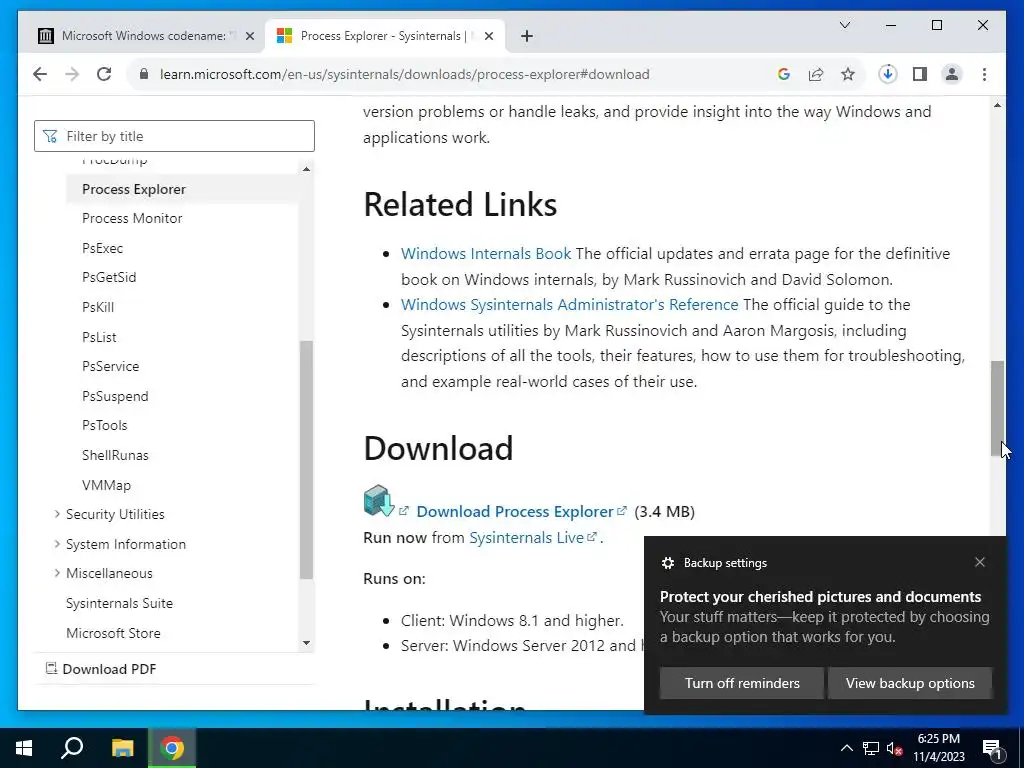
Task: Close the Backup settings notification
Action: click(980, 562)
